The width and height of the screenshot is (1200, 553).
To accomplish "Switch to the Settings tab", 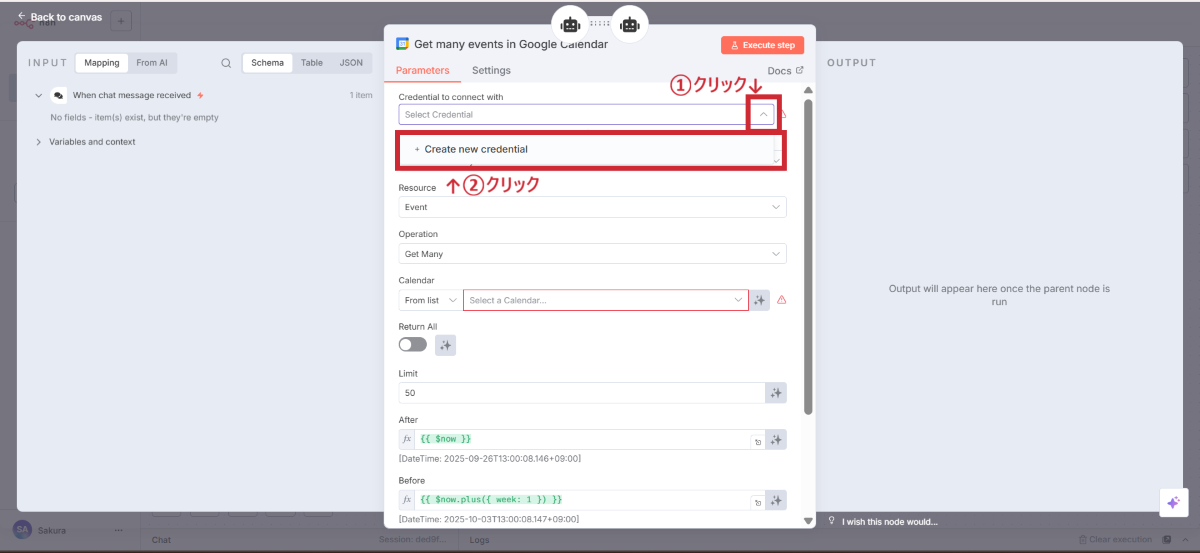I will coord(491,71).
